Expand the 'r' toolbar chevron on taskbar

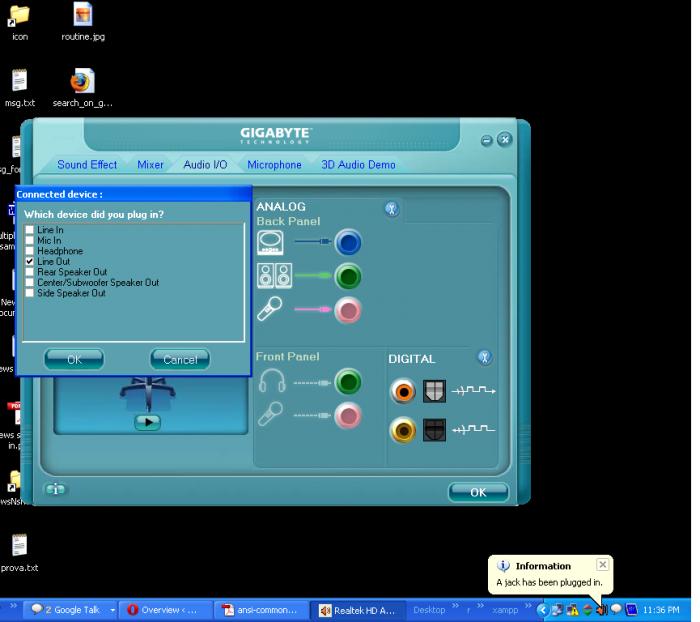tap(480, 606)
